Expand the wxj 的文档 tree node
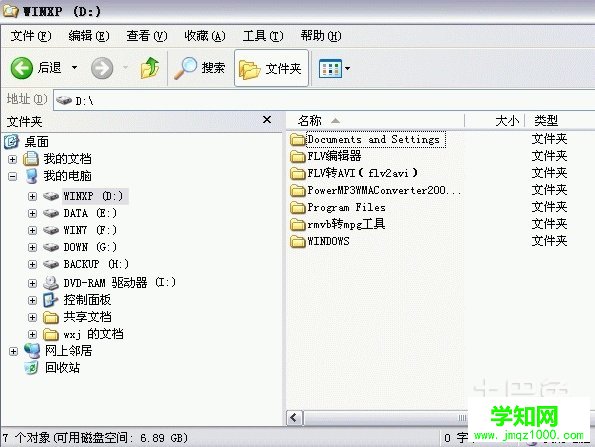The height and width of the screenshot is (447, 595). (x=32, y=334)
